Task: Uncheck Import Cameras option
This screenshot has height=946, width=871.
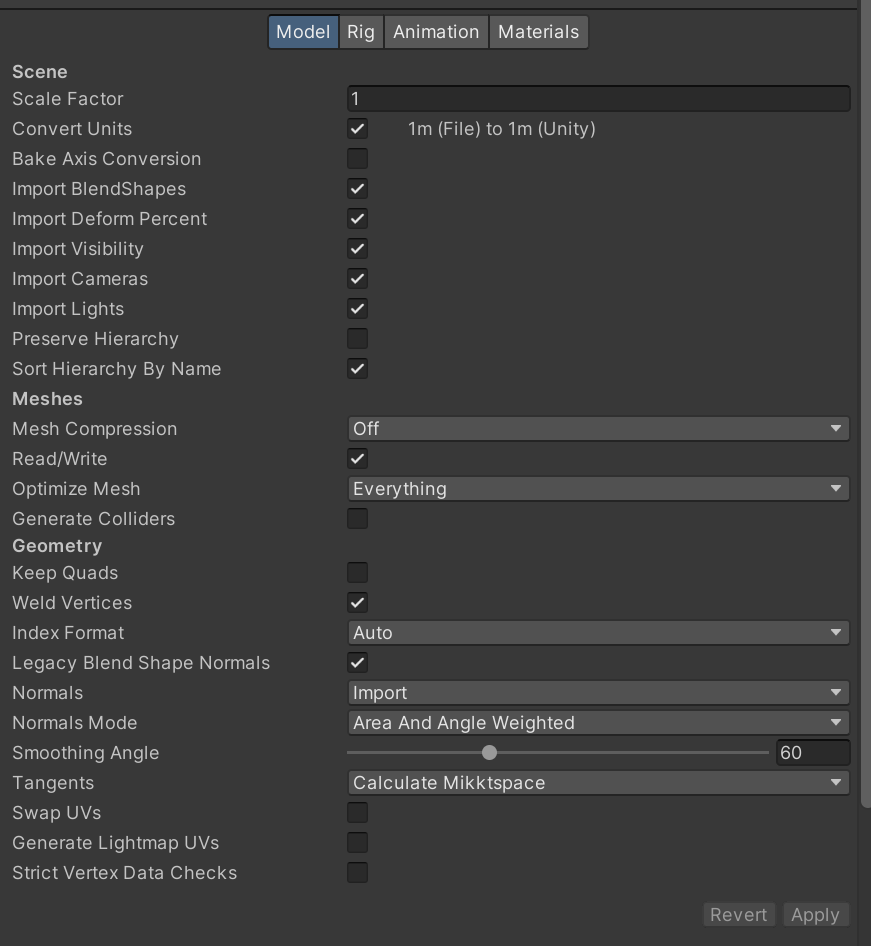Action: [x=357, y=279]
